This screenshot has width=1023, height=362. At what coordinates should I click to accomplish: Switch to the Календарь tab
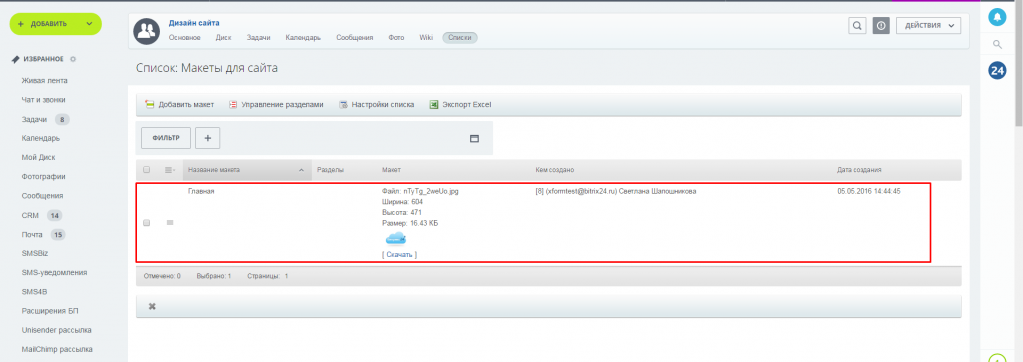[x=303, y=38]
